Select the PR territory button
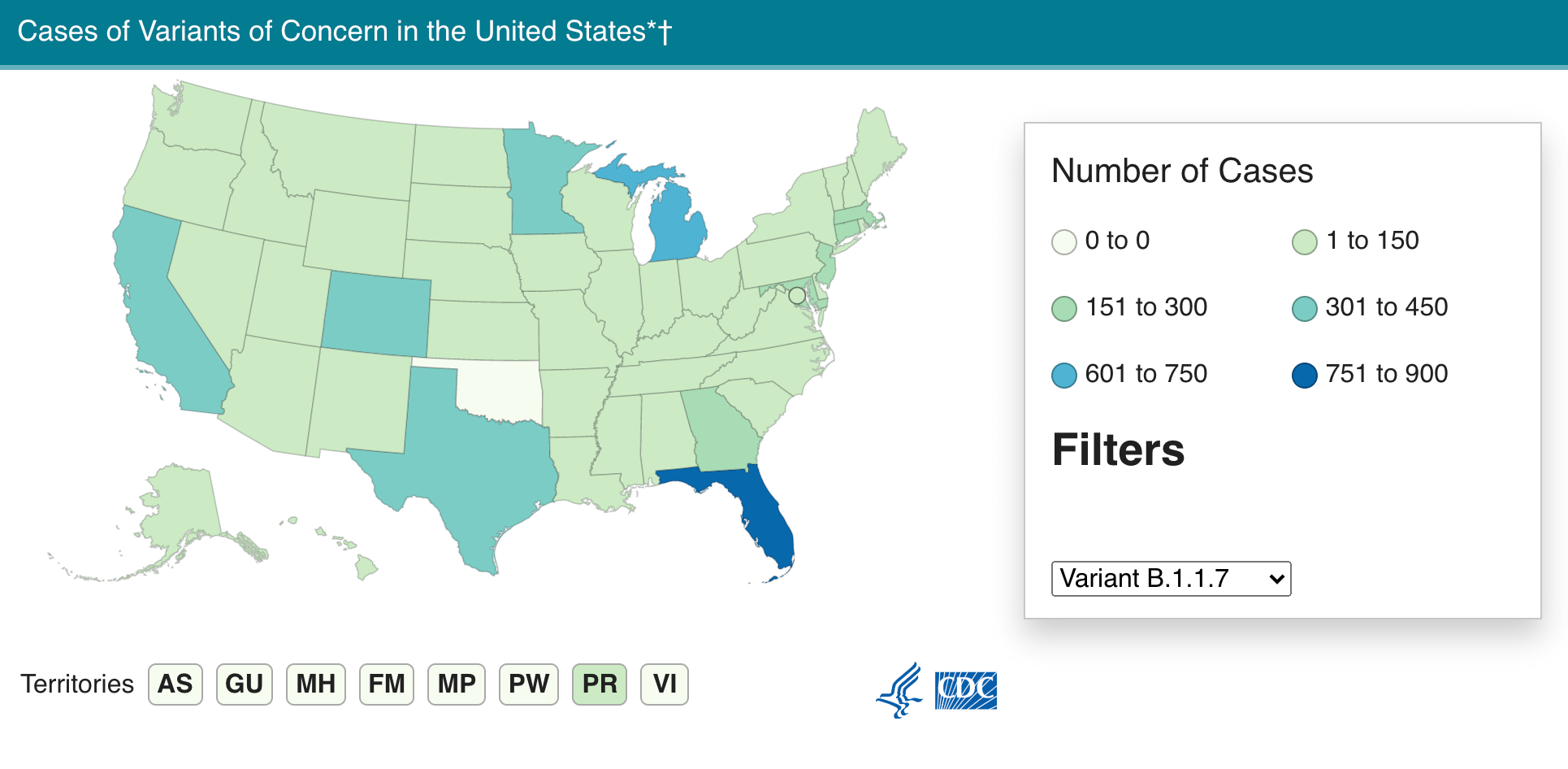Screen dimensions: 1568x769 click(x=600, y=684)
